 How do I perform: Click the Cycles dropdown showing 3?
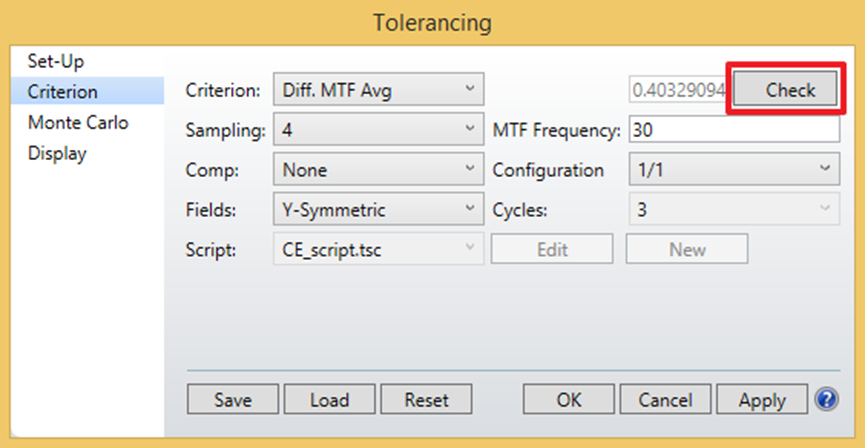tap(733, 210)
